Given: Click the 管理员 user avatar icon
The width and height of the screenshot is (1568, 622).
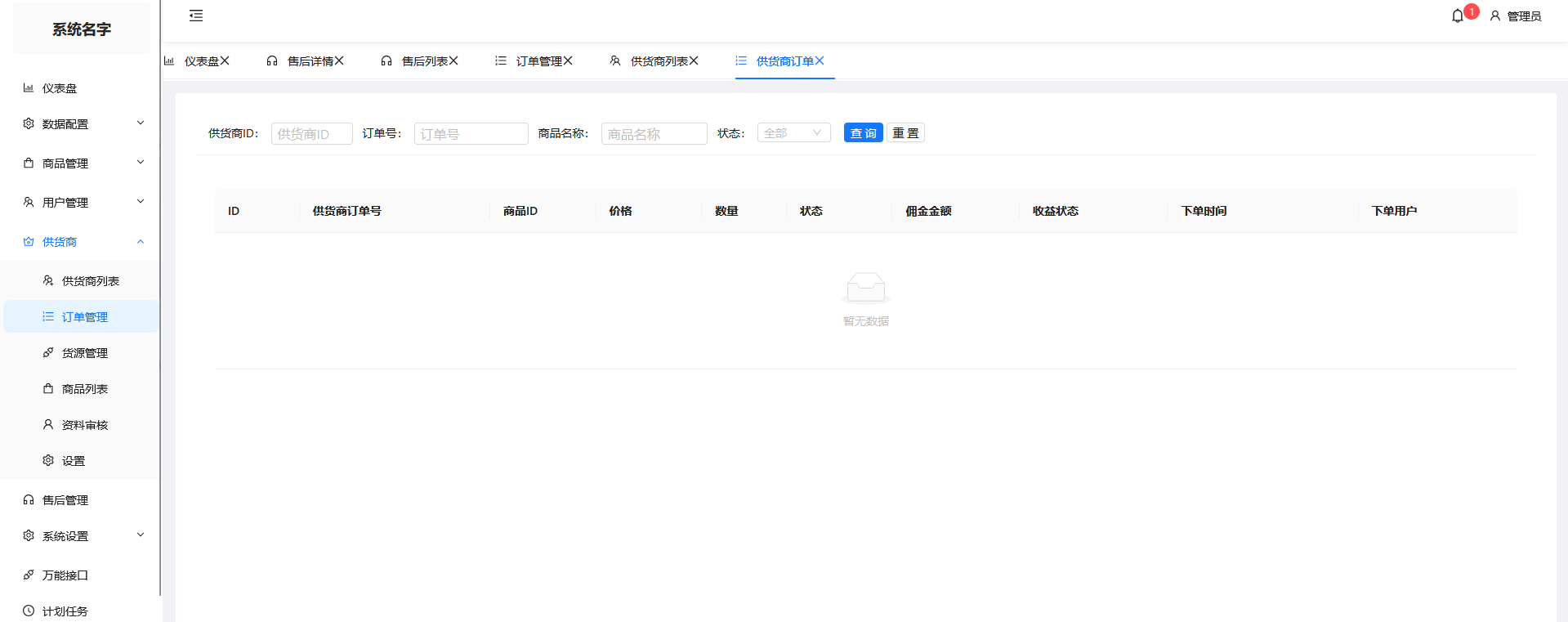Looking at the screenshot, I should point(1495,16).
